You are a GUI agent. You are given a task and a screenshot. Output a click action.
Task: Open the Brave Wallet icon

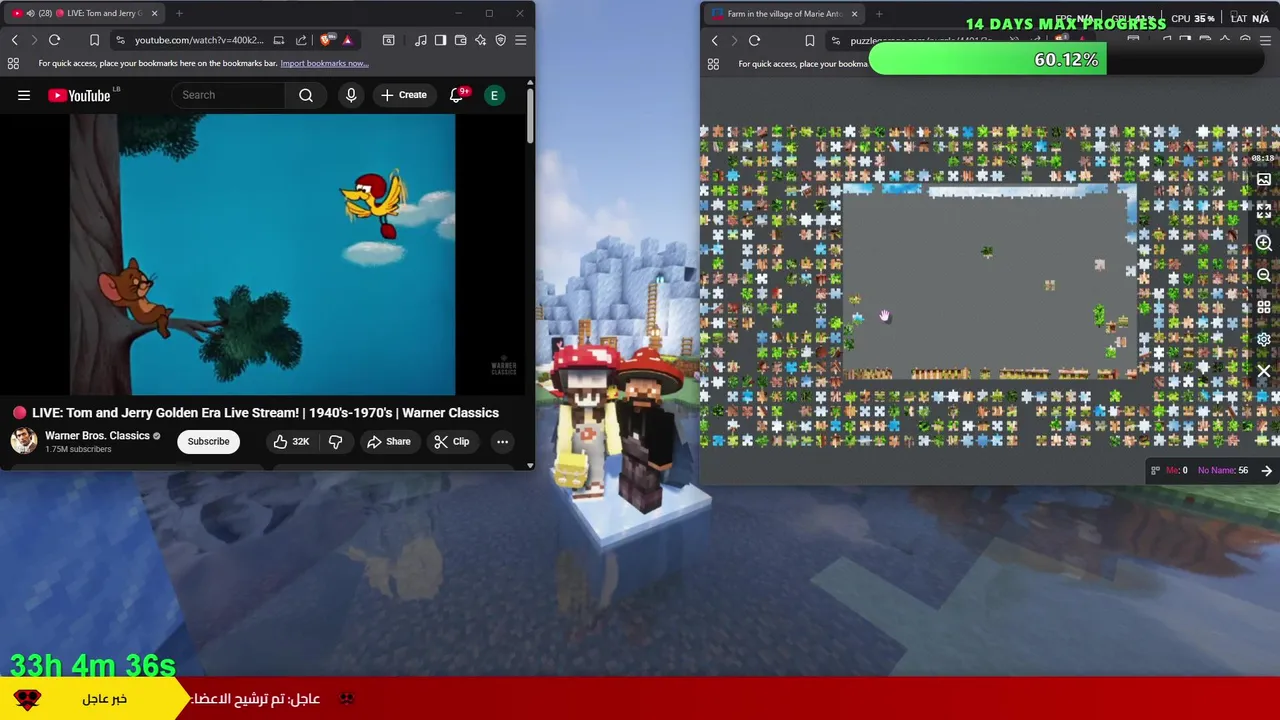(x=460, y=40)
